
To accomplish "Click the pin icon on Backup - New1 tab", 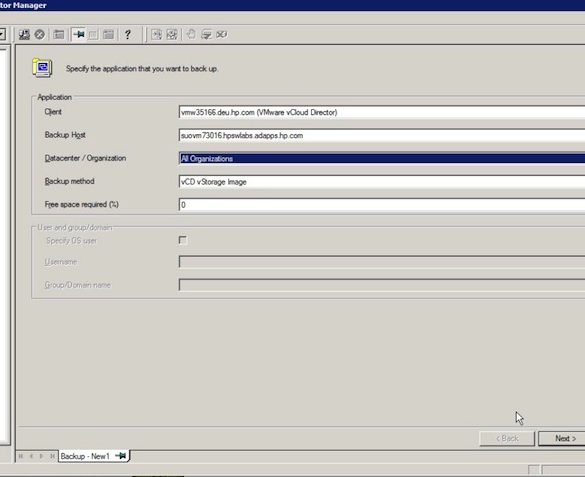I will (121, 456).
